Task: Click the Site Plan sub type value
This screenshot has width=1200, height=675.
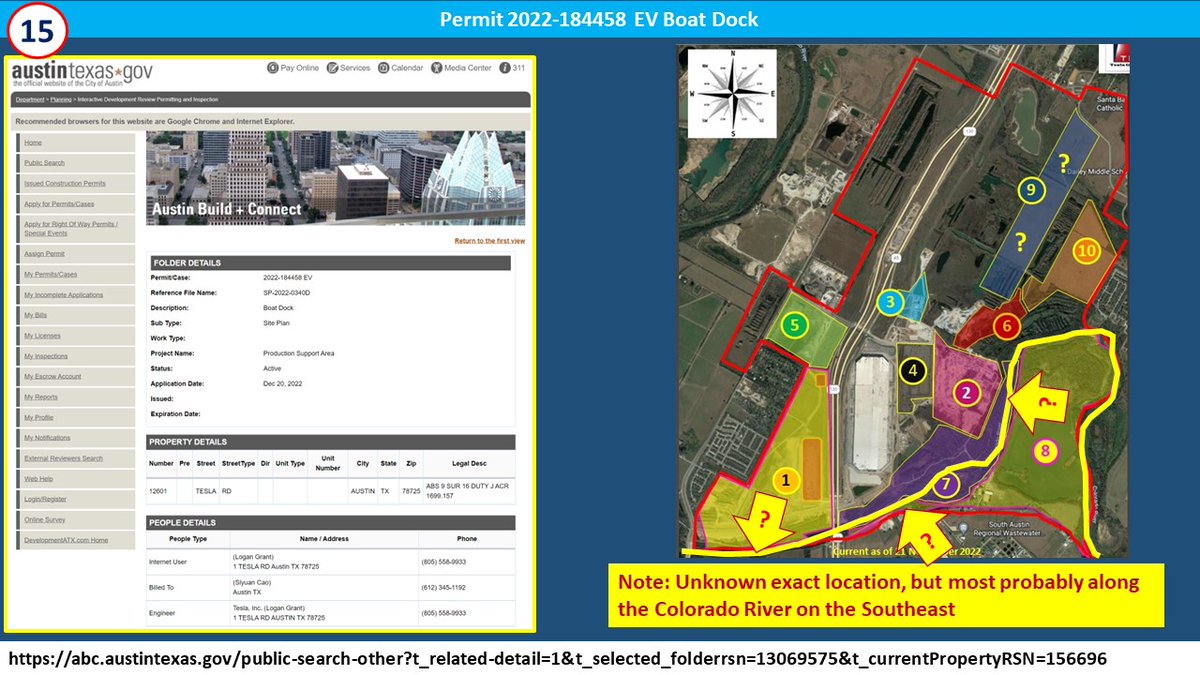Action: [x=276, y=322]
